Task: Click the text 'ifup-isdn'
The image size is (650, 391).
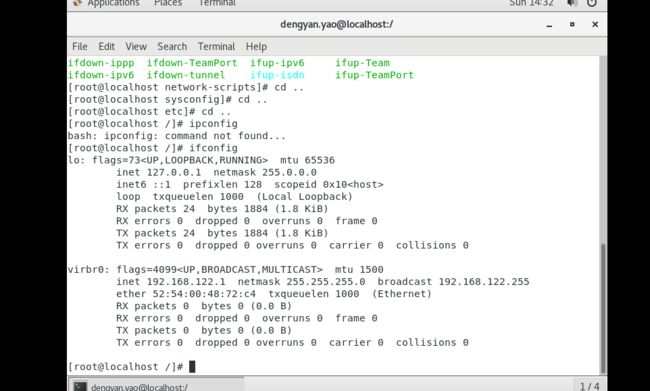Action: point(277,75)
